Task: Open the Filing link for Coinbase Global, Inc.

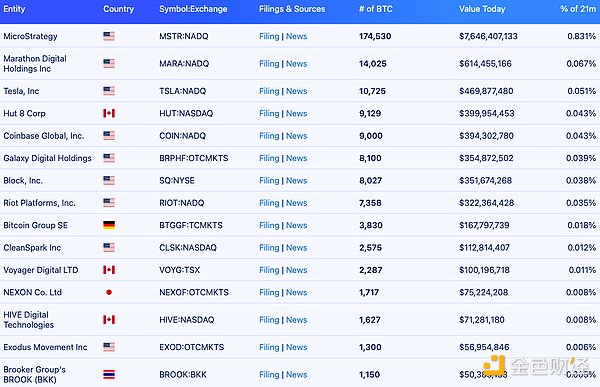Action: tap(269, 136)
